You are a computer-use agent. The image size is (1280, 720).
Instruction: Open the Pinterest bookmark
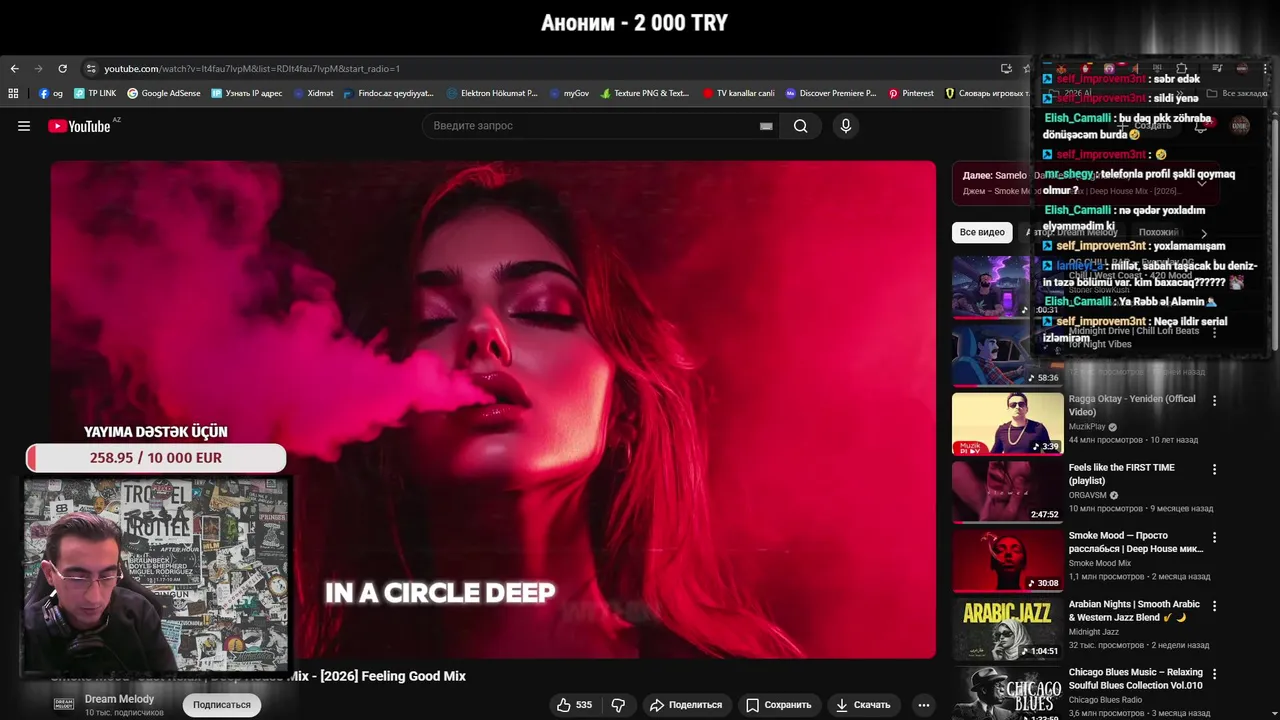(x=911, y=93)
